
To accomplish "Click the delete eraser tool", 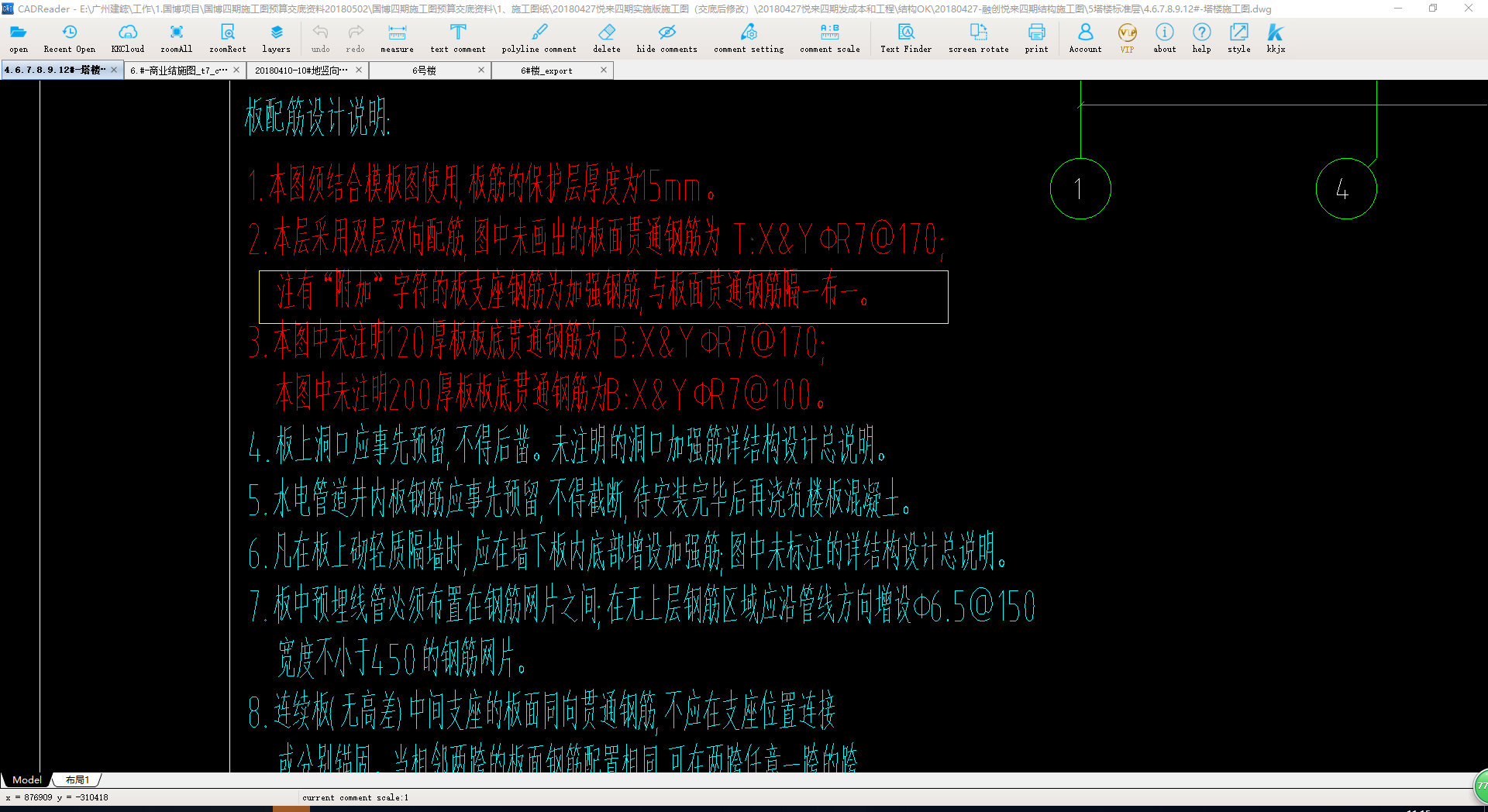I will (x=607, y=38).
